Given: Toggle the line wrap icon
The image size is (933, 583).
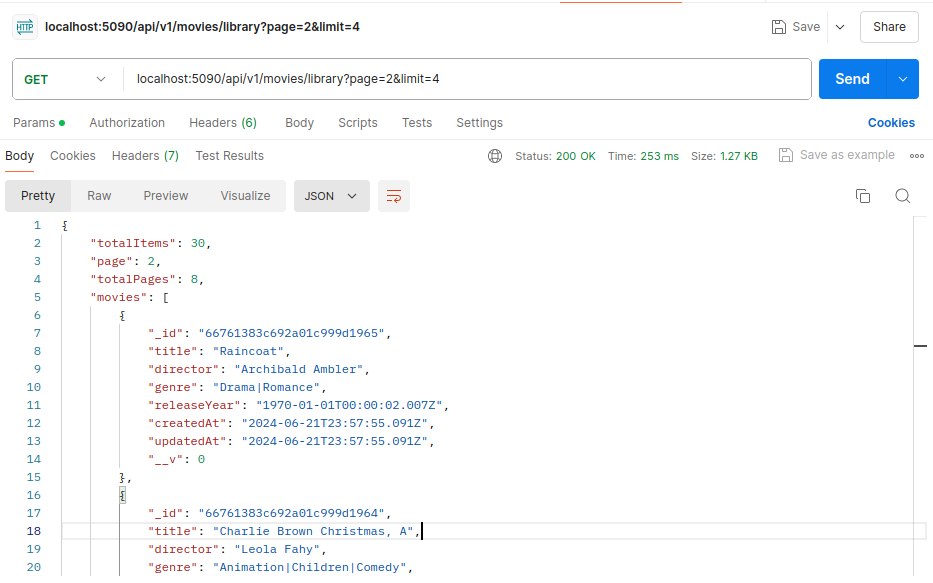Looking at the screenshot, I should 394,196.
